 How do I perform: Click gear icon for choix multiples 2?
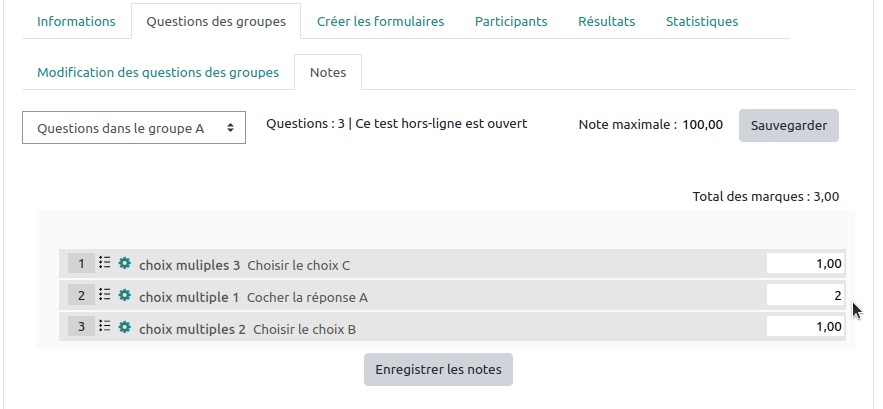[x=125, y=327]
